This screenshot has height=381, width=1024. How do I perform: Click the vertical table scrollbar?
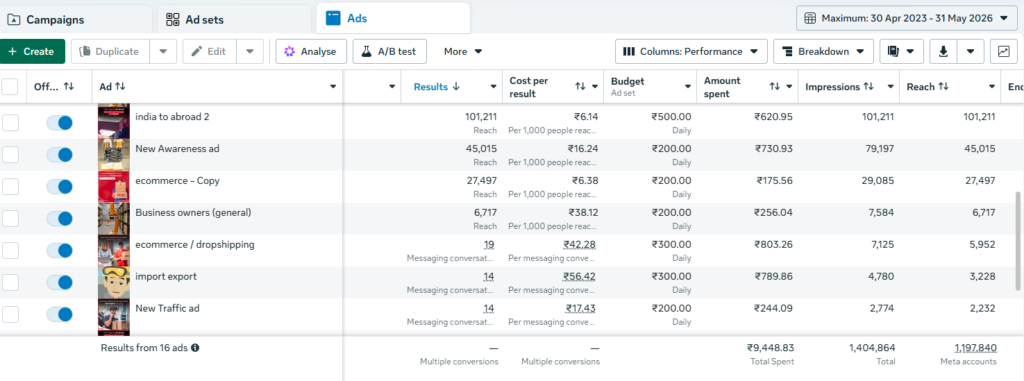(1019, 240)
